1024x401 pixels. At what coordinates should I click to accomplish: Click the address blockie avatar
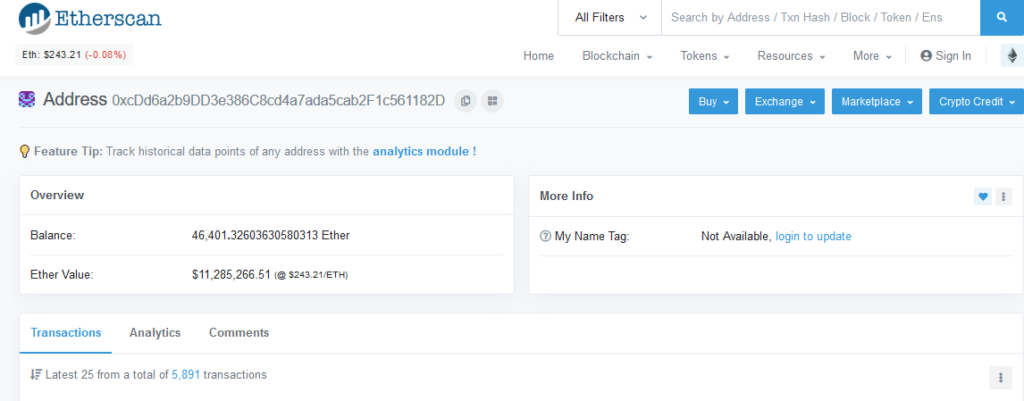[x=27, y=100]
